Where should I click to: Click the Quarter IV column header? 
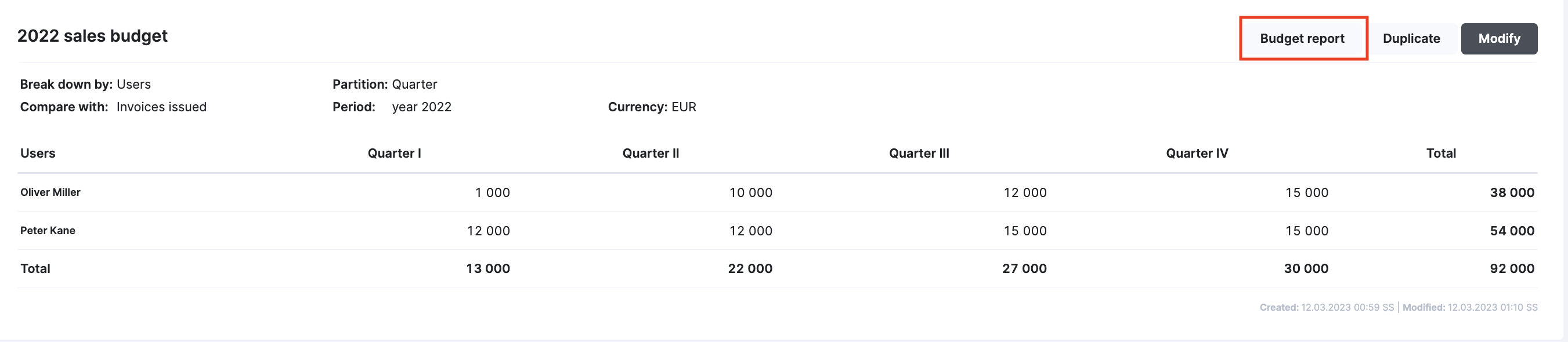pyautogui.click(x=1197, y=154)
